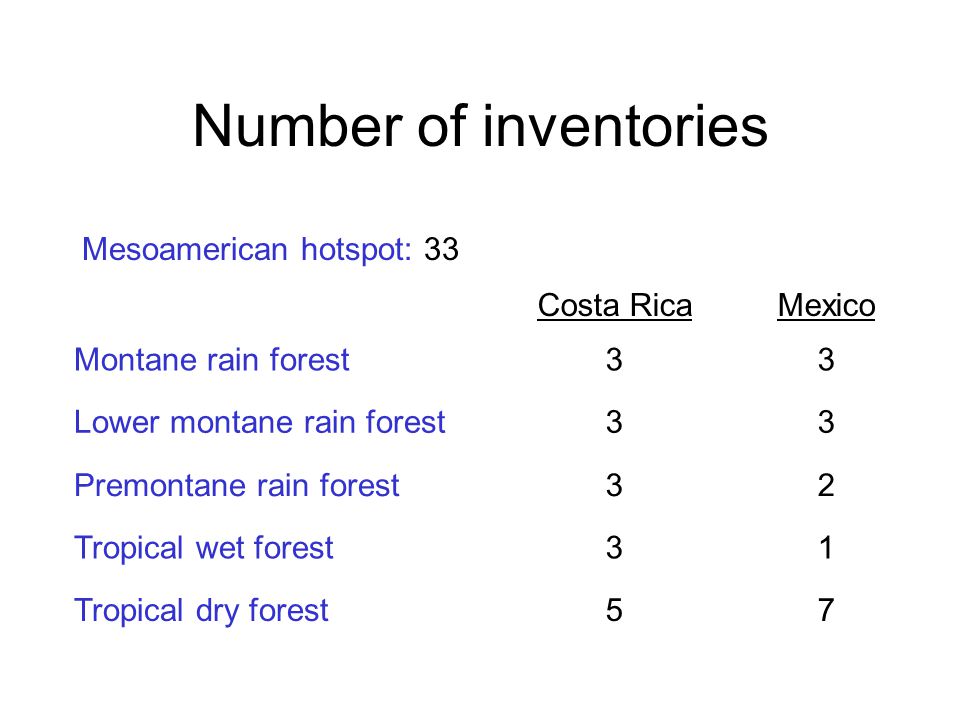Click Costa Rica value for Tropical wet forest
Image resolution: width=960 pixels, height=720 pixels.
614,548
